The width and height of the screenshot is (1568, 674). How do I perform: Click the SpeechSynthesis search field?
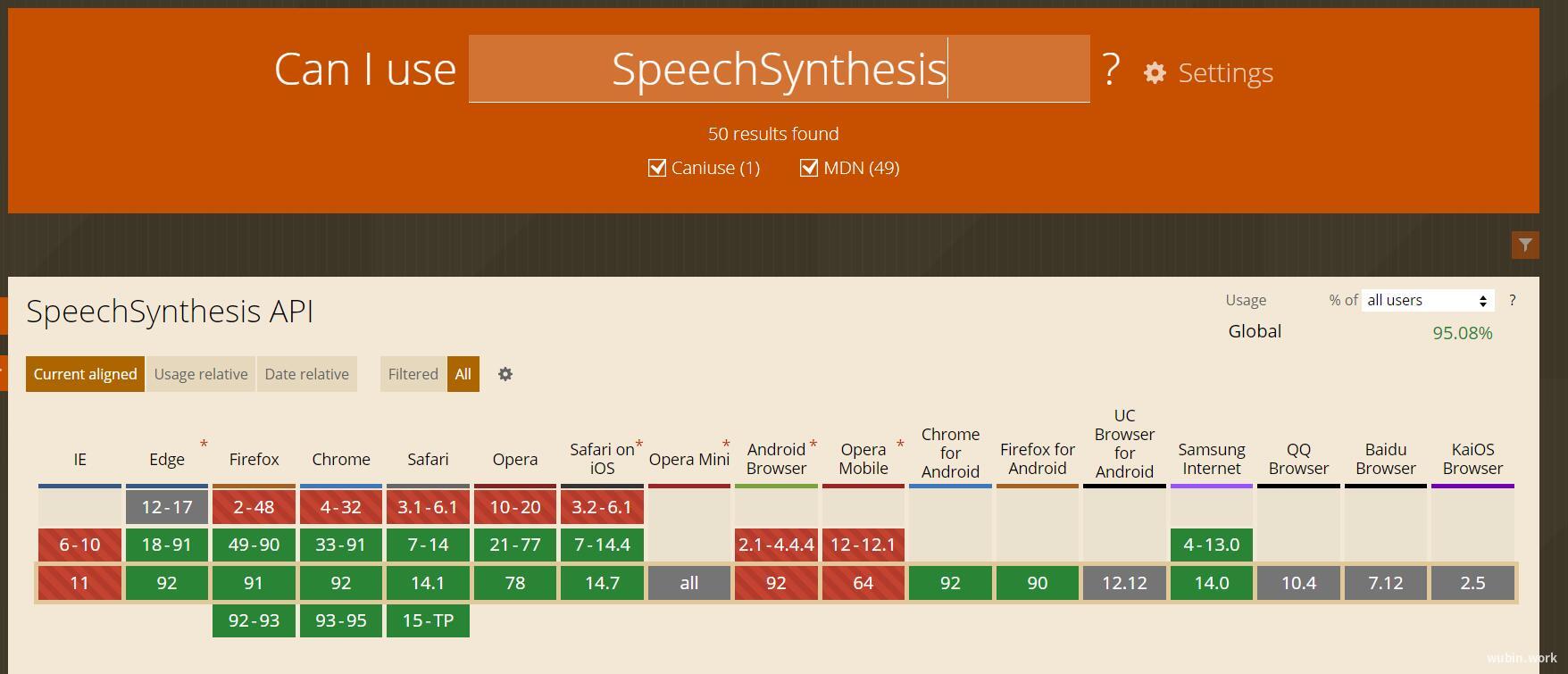click(x=779, y=69)
